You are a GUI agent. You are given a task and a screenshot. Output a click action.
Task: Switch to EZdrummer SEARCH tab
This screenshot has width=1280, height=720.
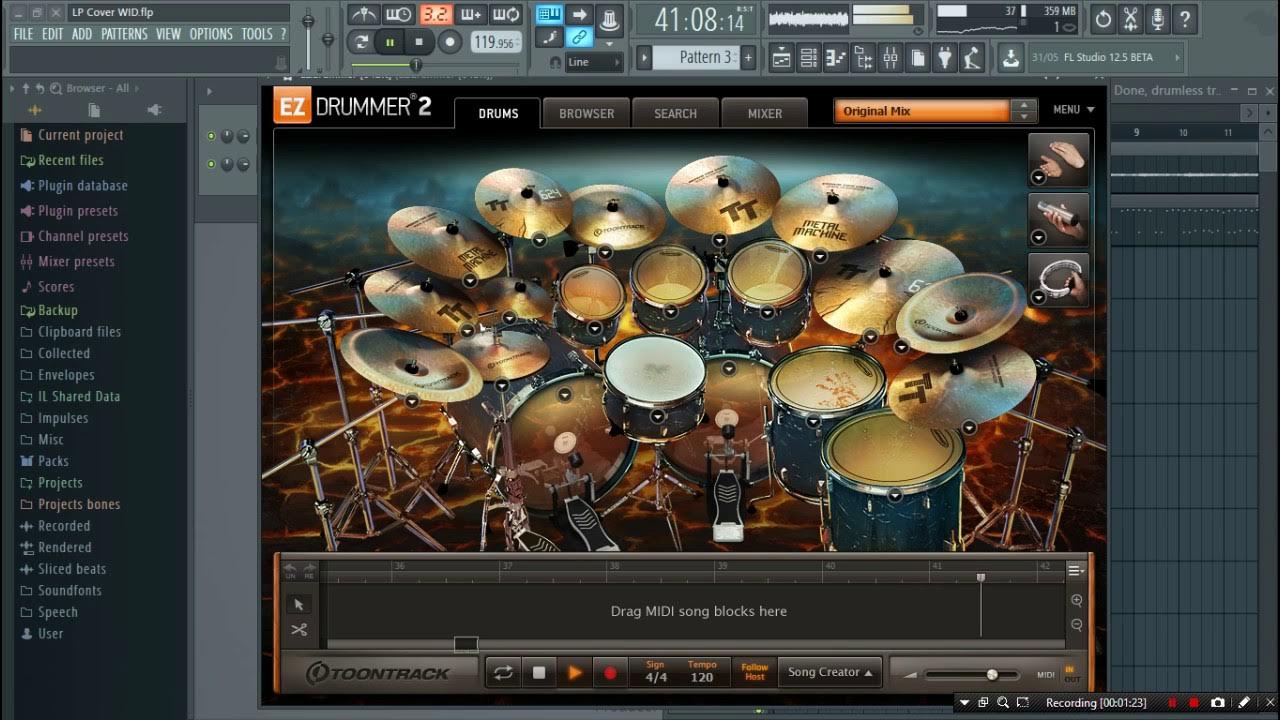(675, 113)
